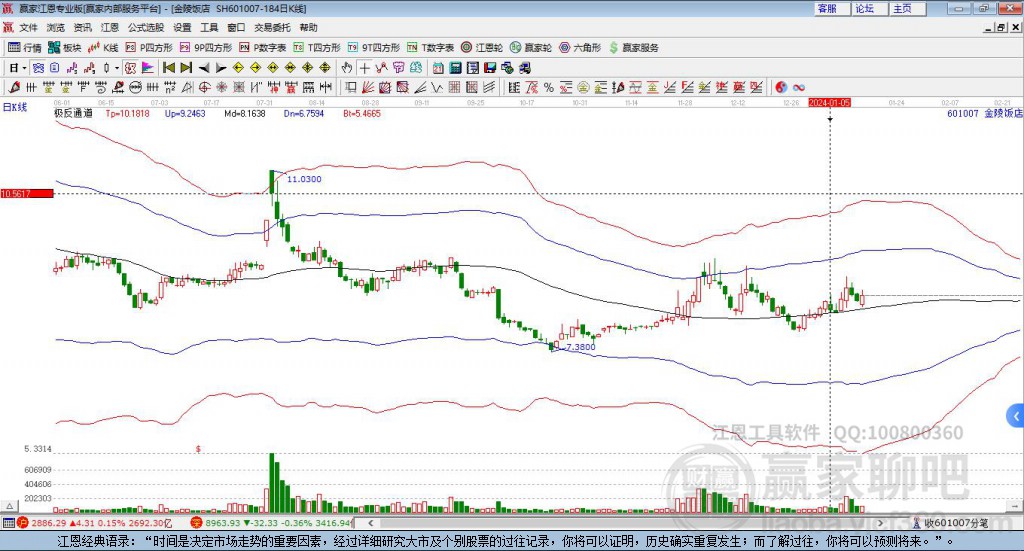Screen dimensions: 1024x551
Task: Open the 浏览 menu
Action: click(x=56, y=27)
